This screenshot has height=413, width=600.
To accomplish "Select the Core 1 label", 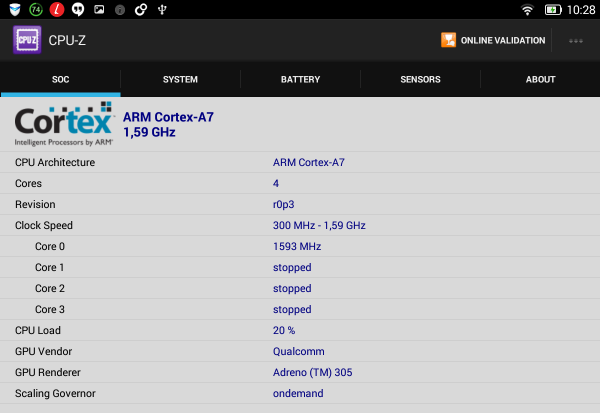I will point(49,268).
